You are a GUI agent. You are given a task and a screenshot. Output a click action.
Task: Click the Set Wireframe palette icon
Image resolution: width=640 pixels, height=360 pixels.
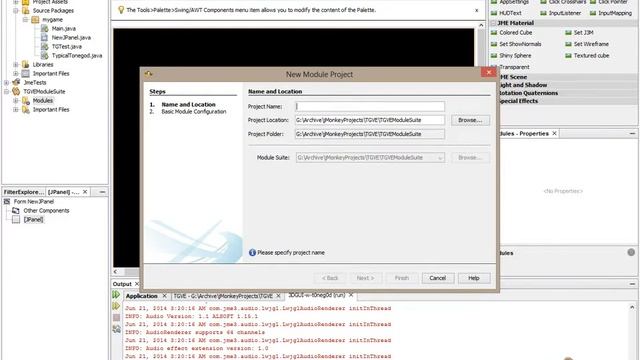click(568, 44)
